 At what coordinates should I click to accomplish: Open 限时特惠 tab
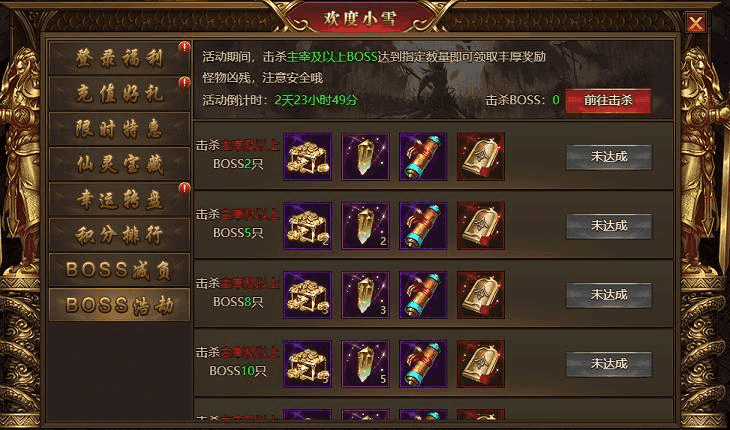pyautogui.click(x=119, y=129)
